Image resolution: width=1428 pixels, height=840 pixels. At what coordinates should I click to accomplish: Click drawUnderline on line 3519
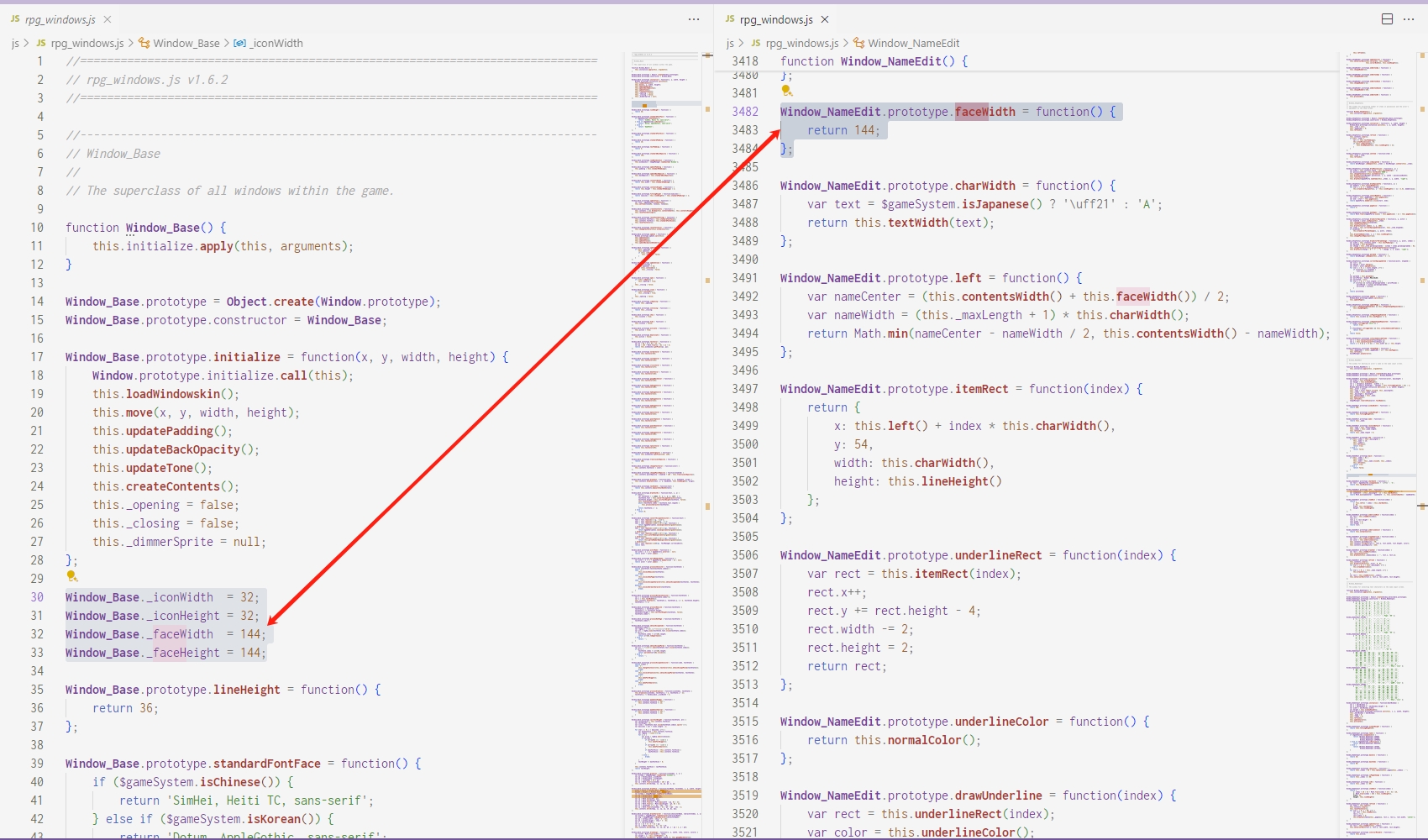pyautogui.click(x=998, y=795)
